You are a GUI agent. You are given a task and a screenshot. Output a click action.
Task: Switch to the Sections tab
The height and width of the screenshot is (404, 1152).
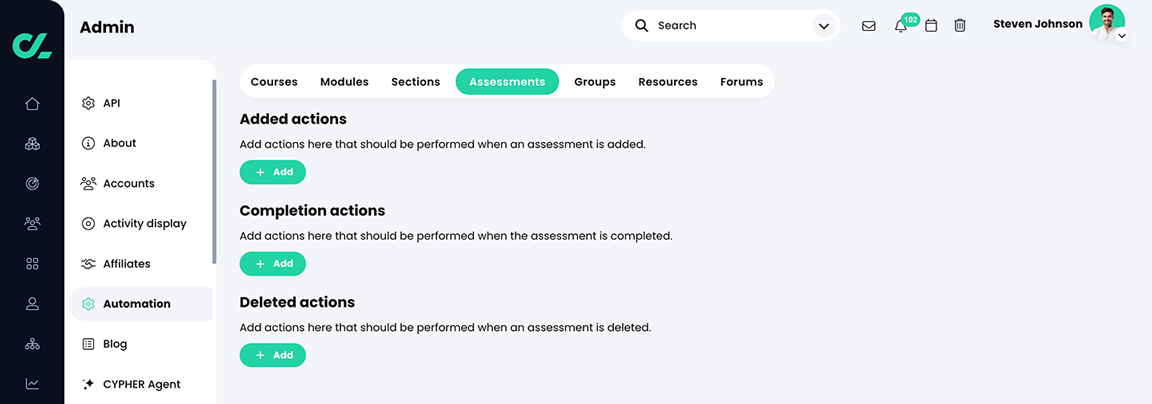click(x=416, y=82)
